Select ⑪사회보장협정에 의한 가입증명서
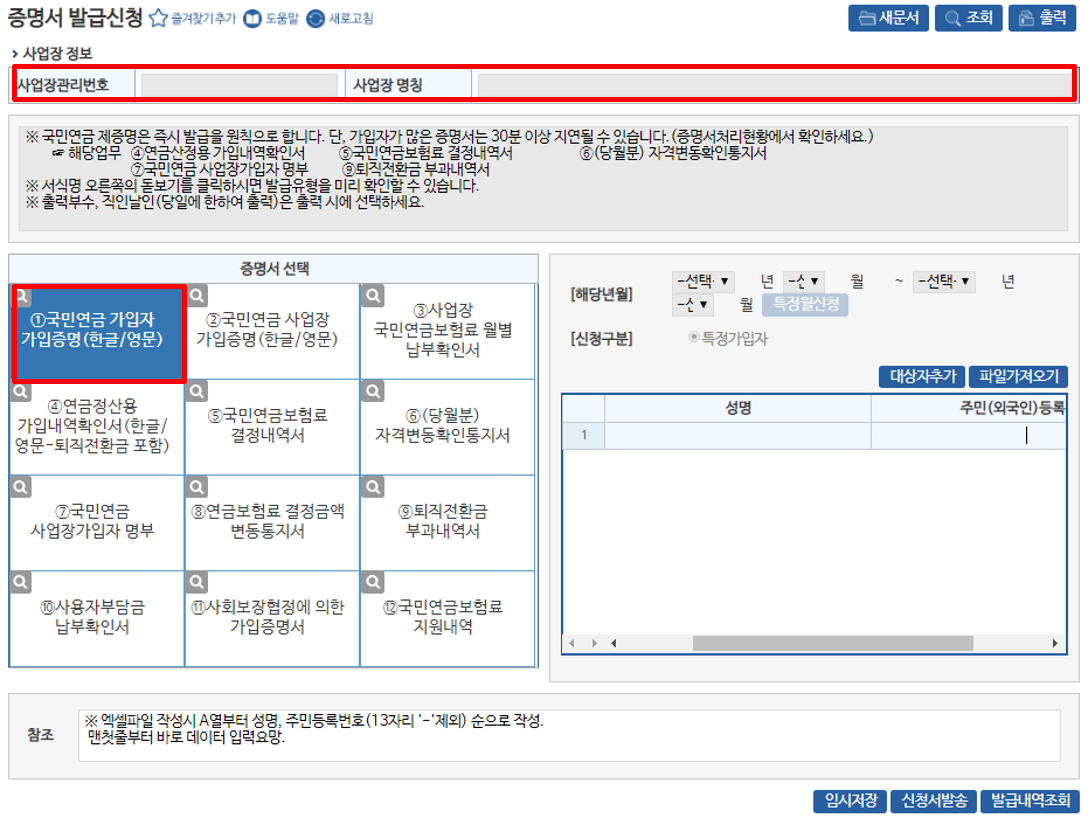Image resolution: width=1088 pixels, height=818 pixels. pyautogui.click(x=272, y=619)
